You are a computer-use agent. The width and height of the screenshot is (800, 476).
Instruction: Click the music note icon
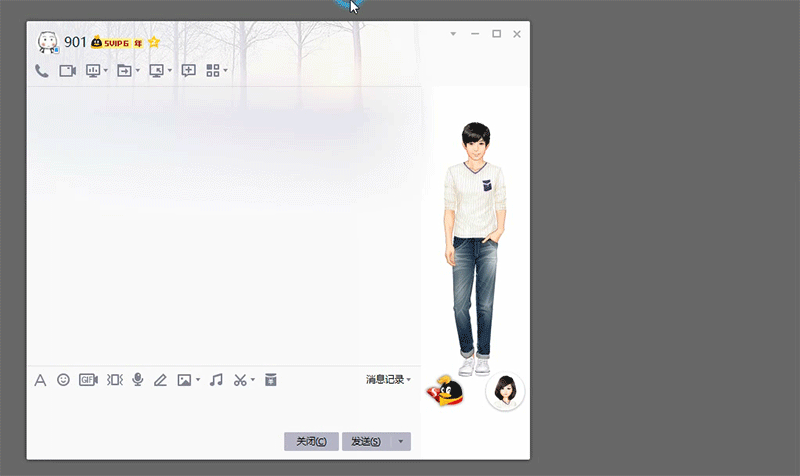(x=216, y=380)
